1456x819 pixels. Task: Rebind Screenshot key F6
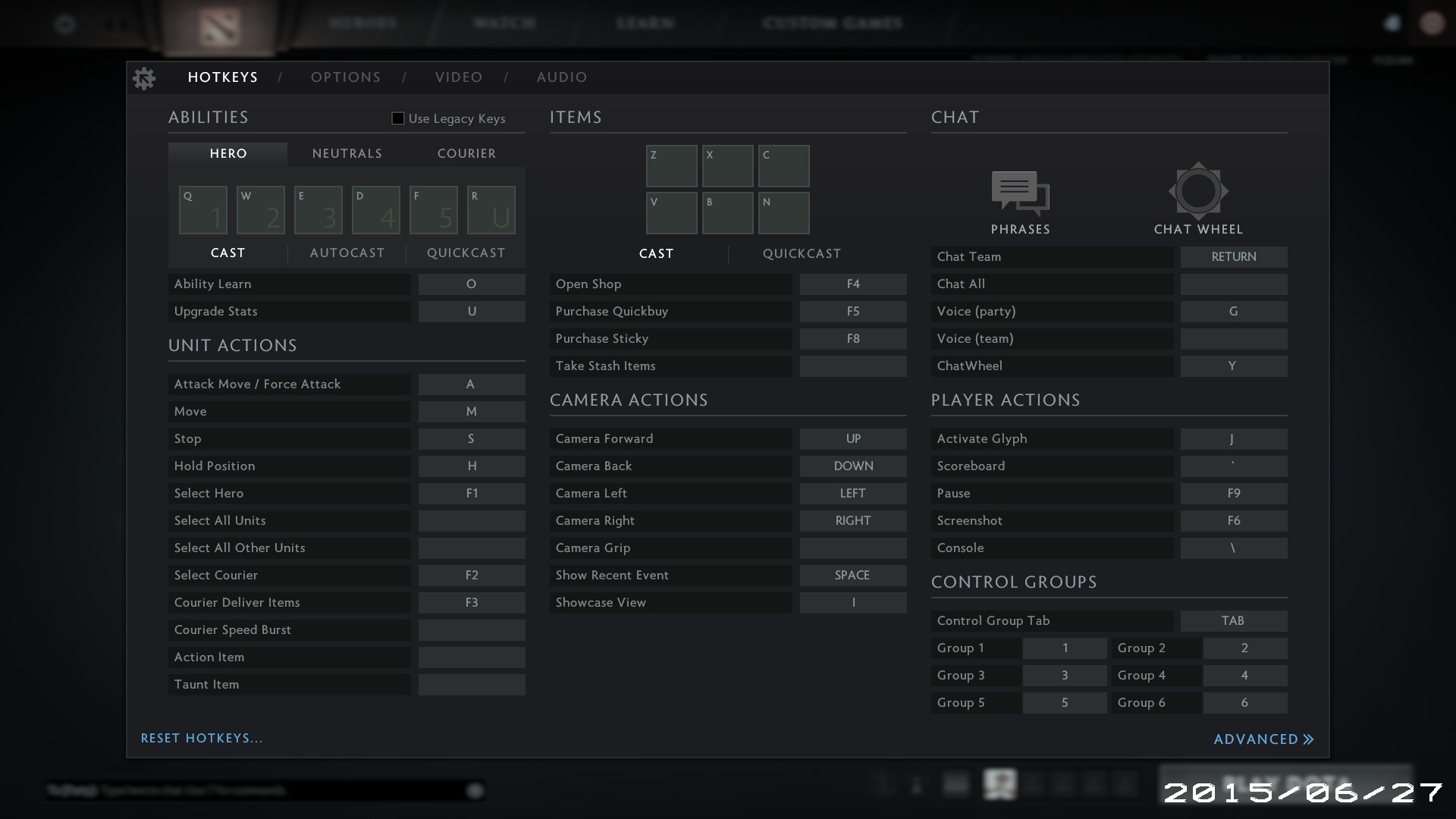1234,521
